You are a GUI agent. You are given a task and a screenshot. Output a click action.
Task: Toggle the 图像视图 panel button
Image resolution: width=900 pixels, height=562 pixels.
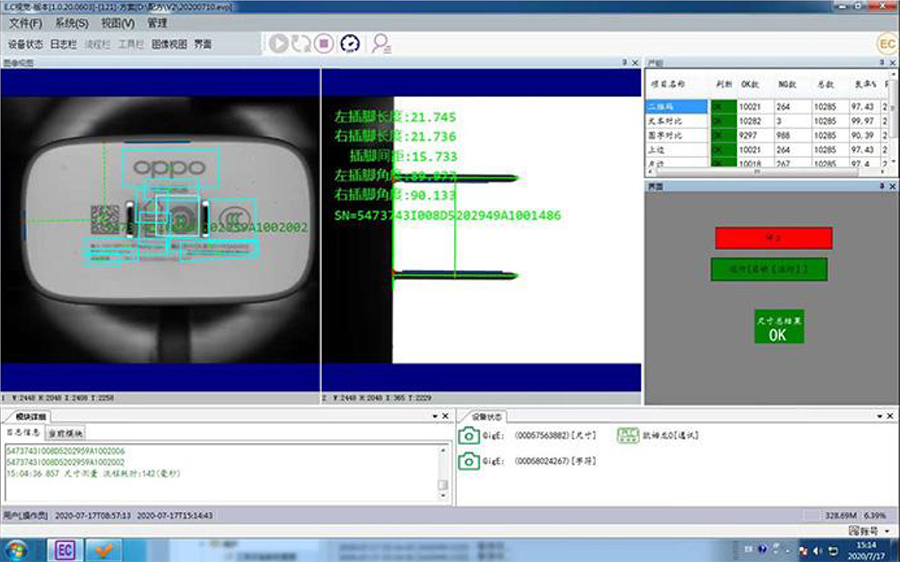(x=169, y=44)
